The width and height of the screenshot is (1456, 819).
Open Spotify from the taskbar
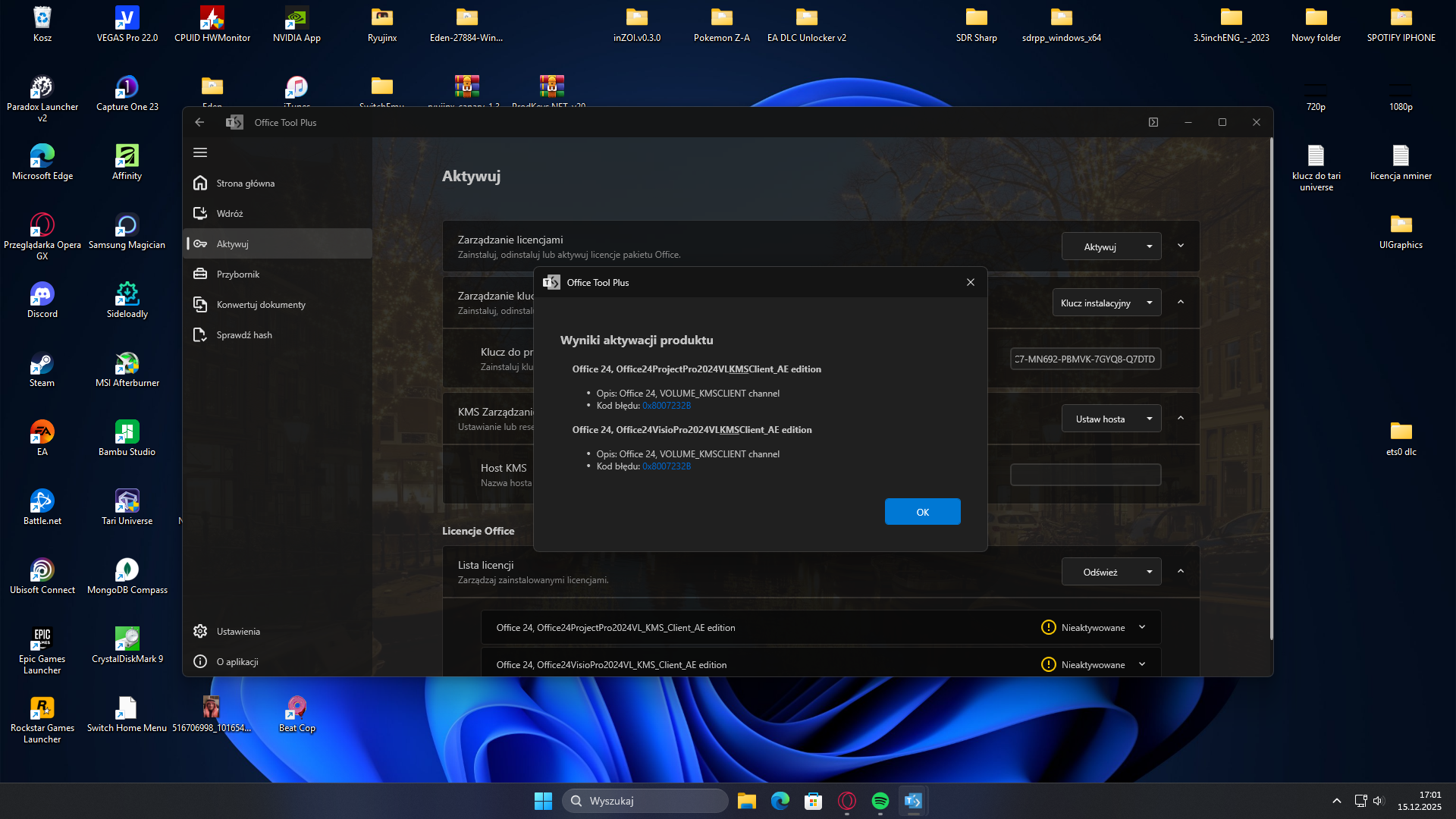point(880,801)
